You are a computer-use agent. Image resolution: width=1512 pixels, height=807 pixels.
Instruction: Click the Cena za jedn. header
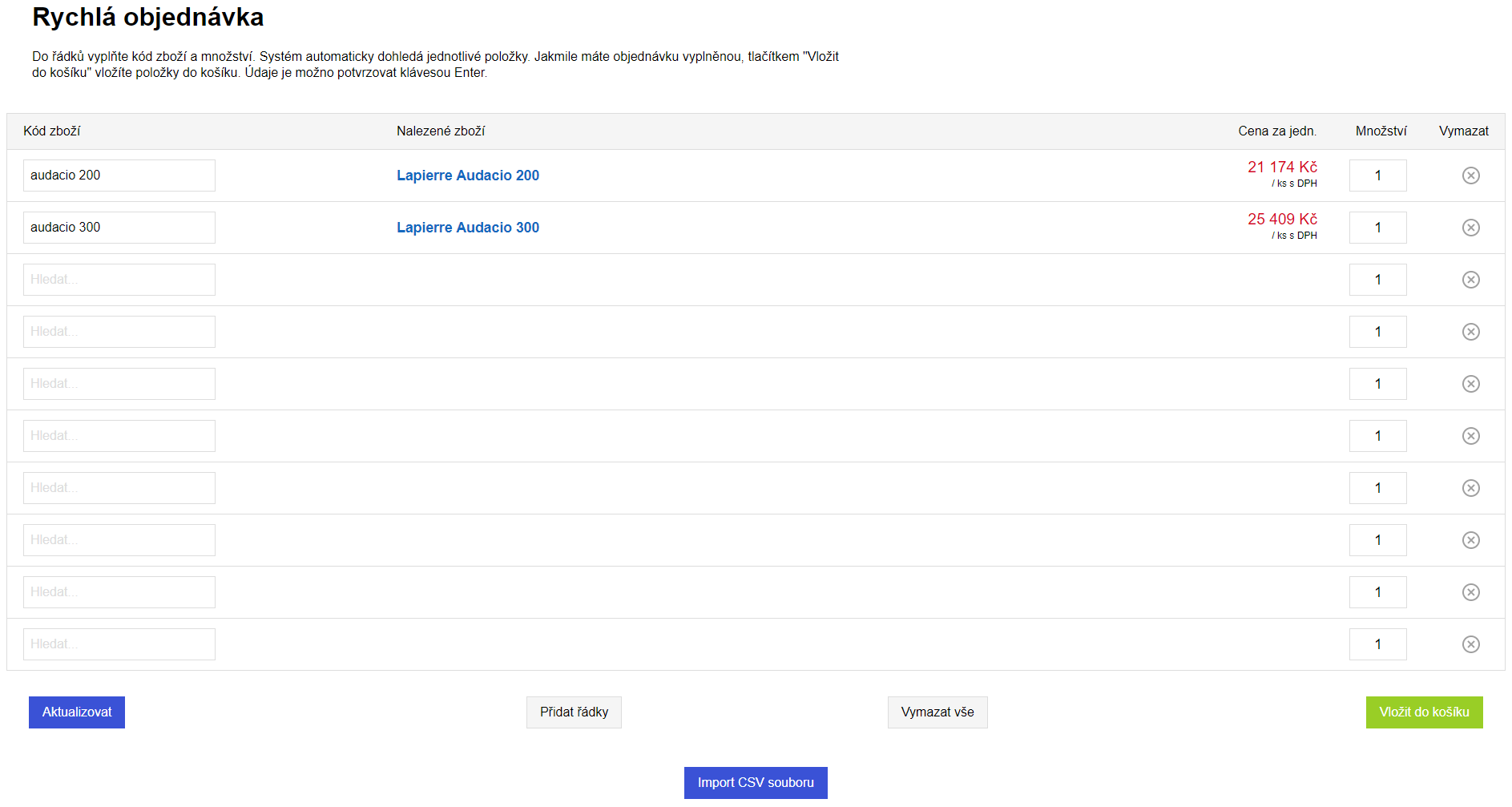(1277, 131)
